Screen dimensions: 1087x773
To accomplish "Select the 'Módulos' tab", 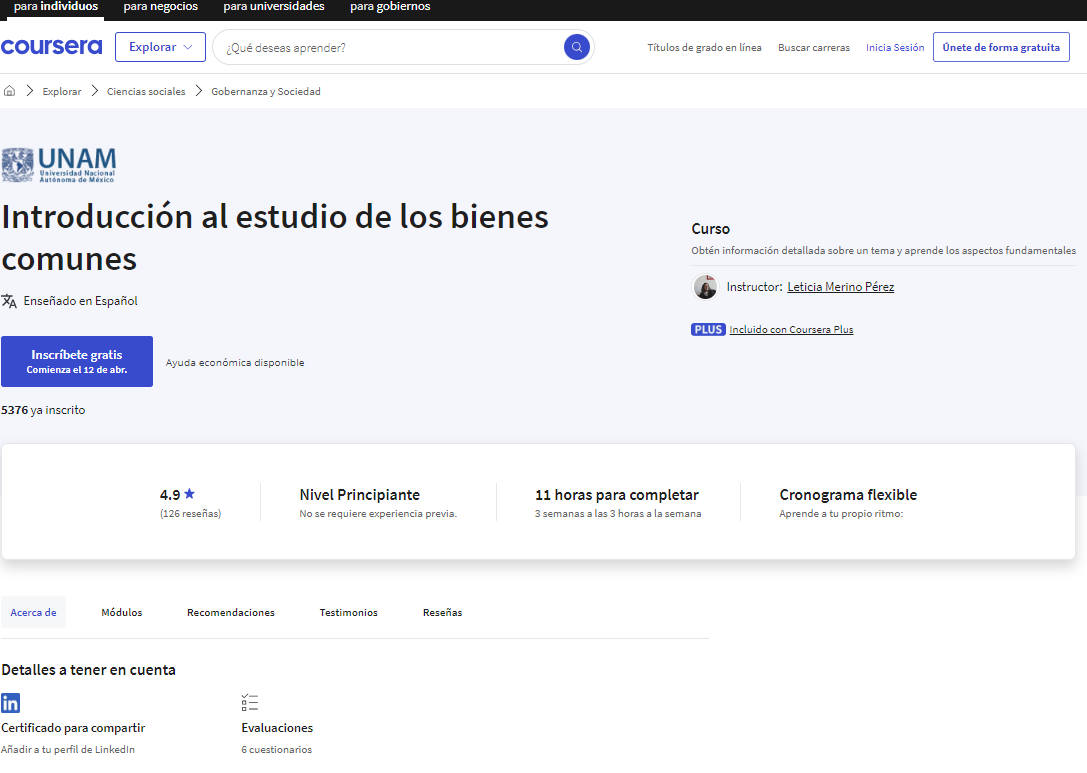I will (x=122, y=612).
